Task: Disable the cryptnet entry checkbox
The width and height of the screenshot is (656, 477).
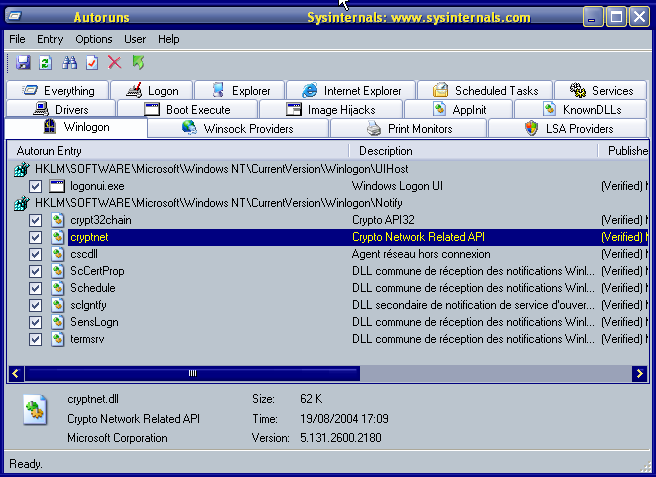Action: (36, 237)
